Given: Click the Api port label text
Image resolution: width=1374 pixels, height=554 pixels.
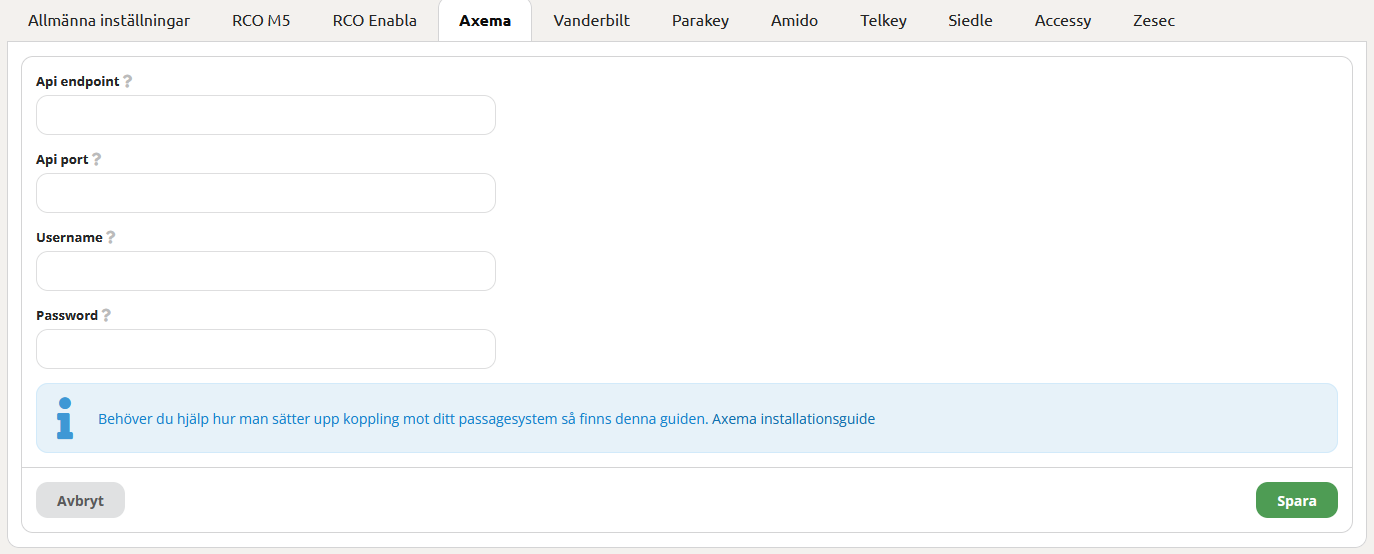Looking at the screenshot, I should pyautogui.click(x=62, y=159).
